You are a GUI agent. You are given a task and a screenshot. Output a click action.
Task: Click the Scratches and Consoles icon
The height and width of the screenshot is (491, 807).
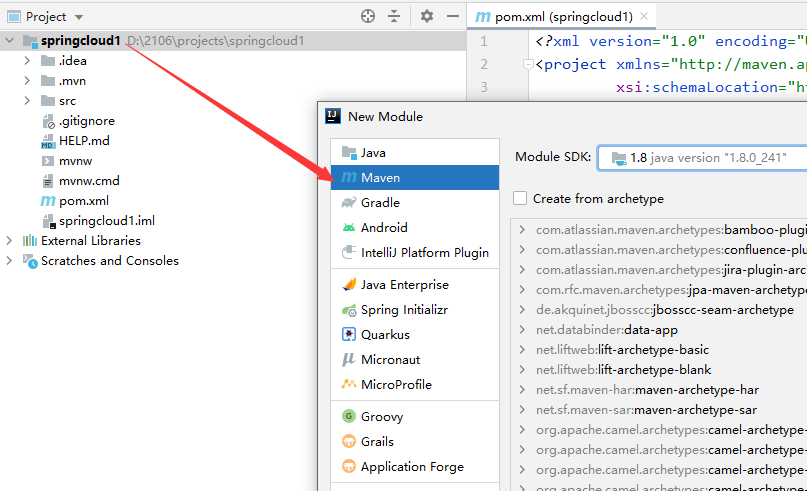pyautogui.click(x=30, y=261)
